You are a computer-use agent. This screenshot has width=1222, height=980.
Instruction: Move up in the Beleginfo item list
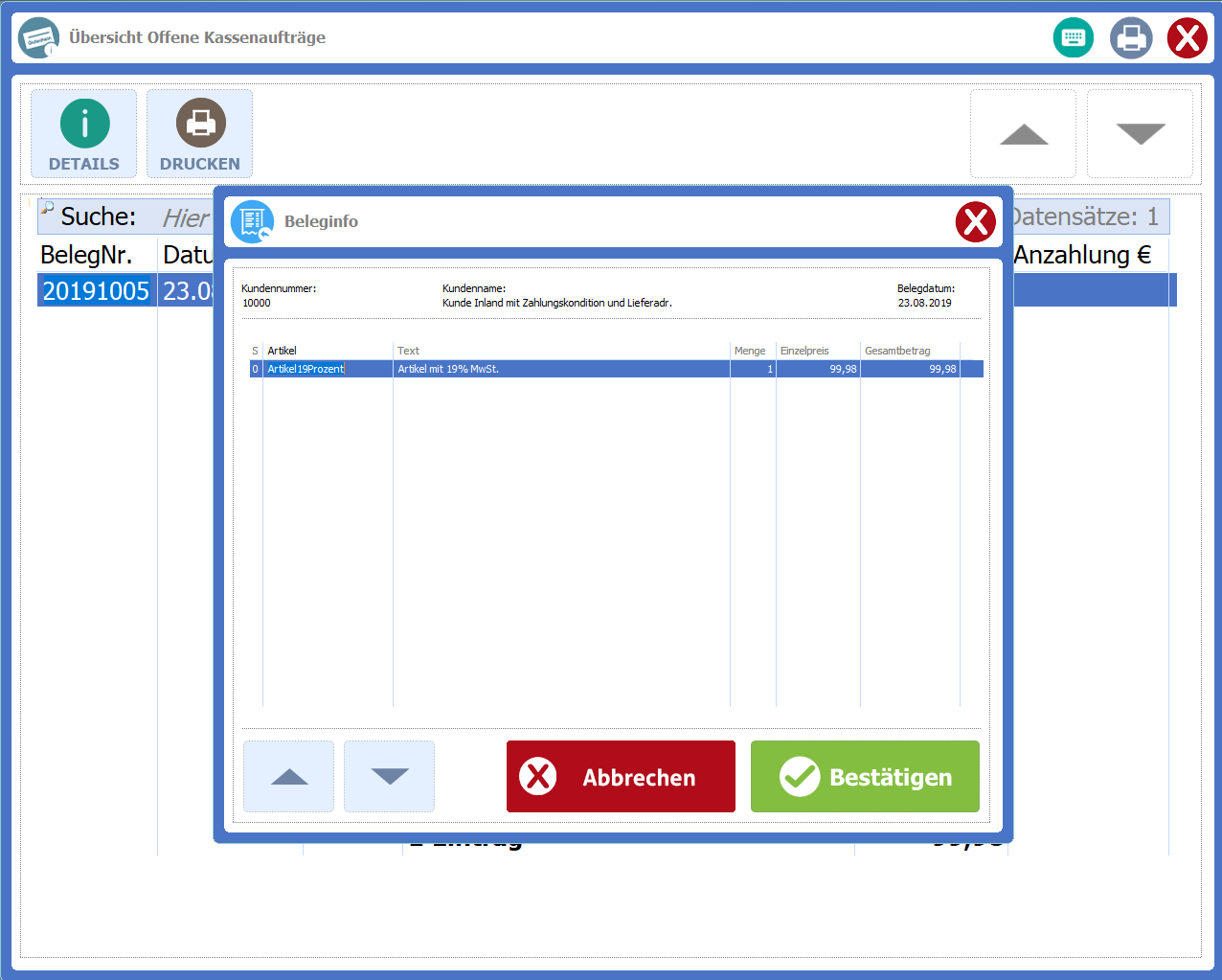pos(288,777)
